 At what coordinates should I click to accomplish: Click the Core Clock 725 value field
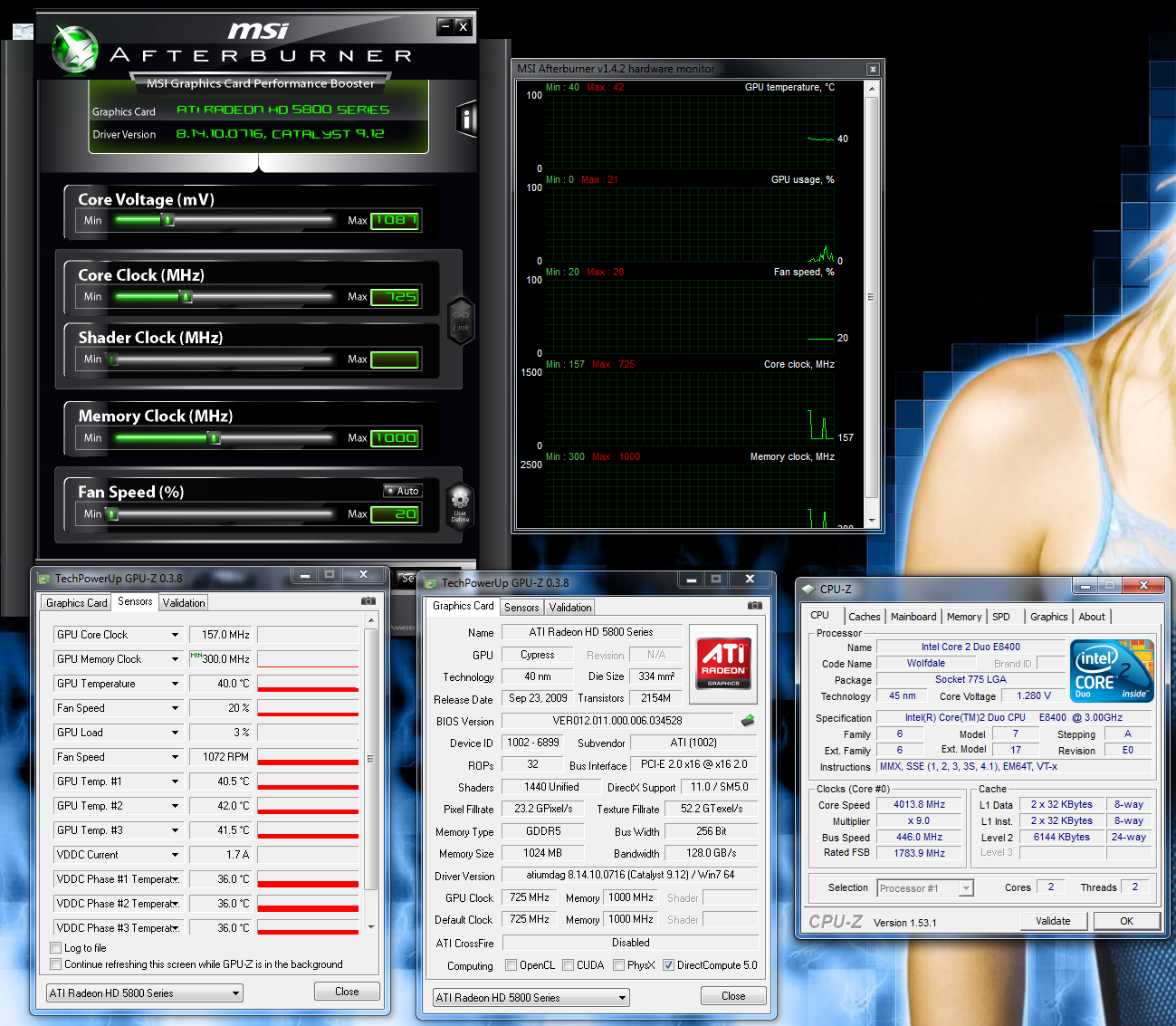pos(395,296)
